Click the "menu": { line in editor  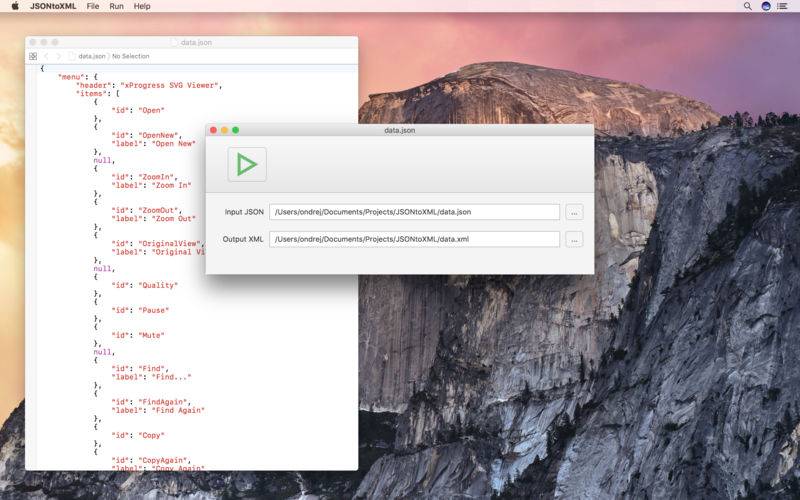[x=78, y=77]
